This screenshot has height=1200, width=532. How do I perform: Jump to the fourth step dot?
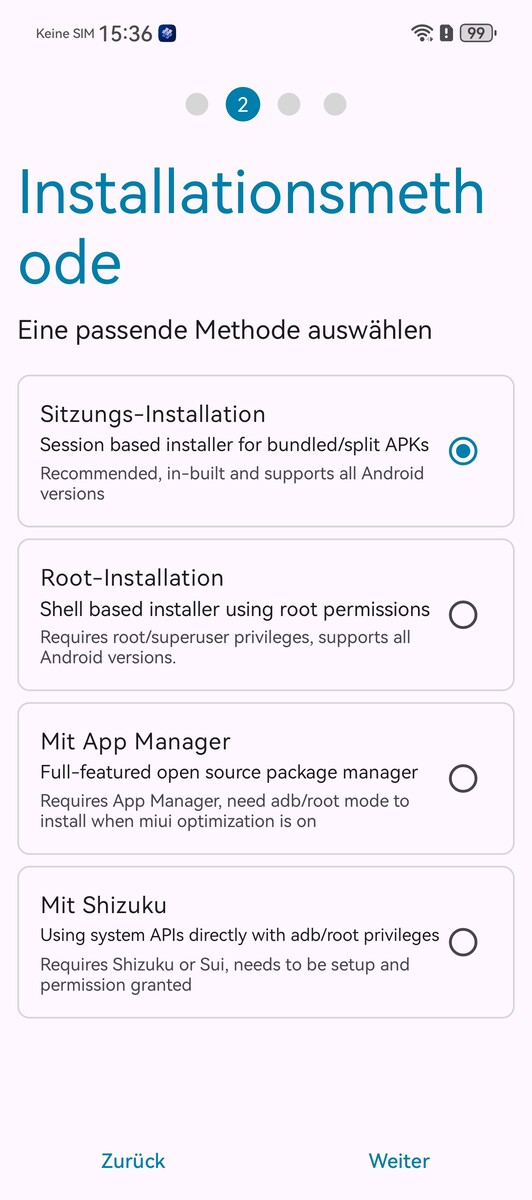click(335, 104)
